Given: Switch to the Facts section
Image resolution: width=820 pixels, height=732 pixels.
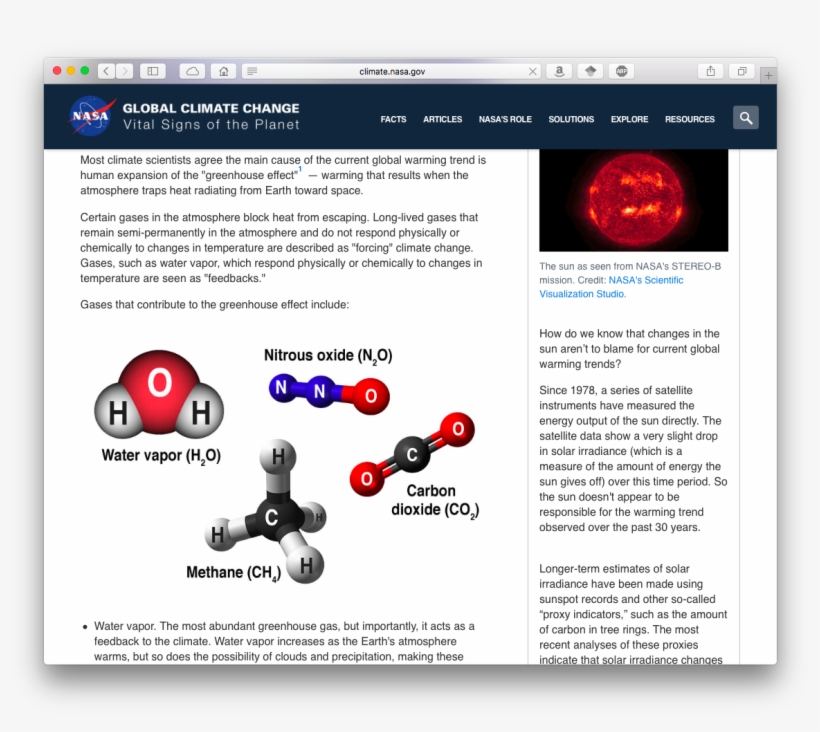Looking at the screenshot, I should [x=394, y=119].
